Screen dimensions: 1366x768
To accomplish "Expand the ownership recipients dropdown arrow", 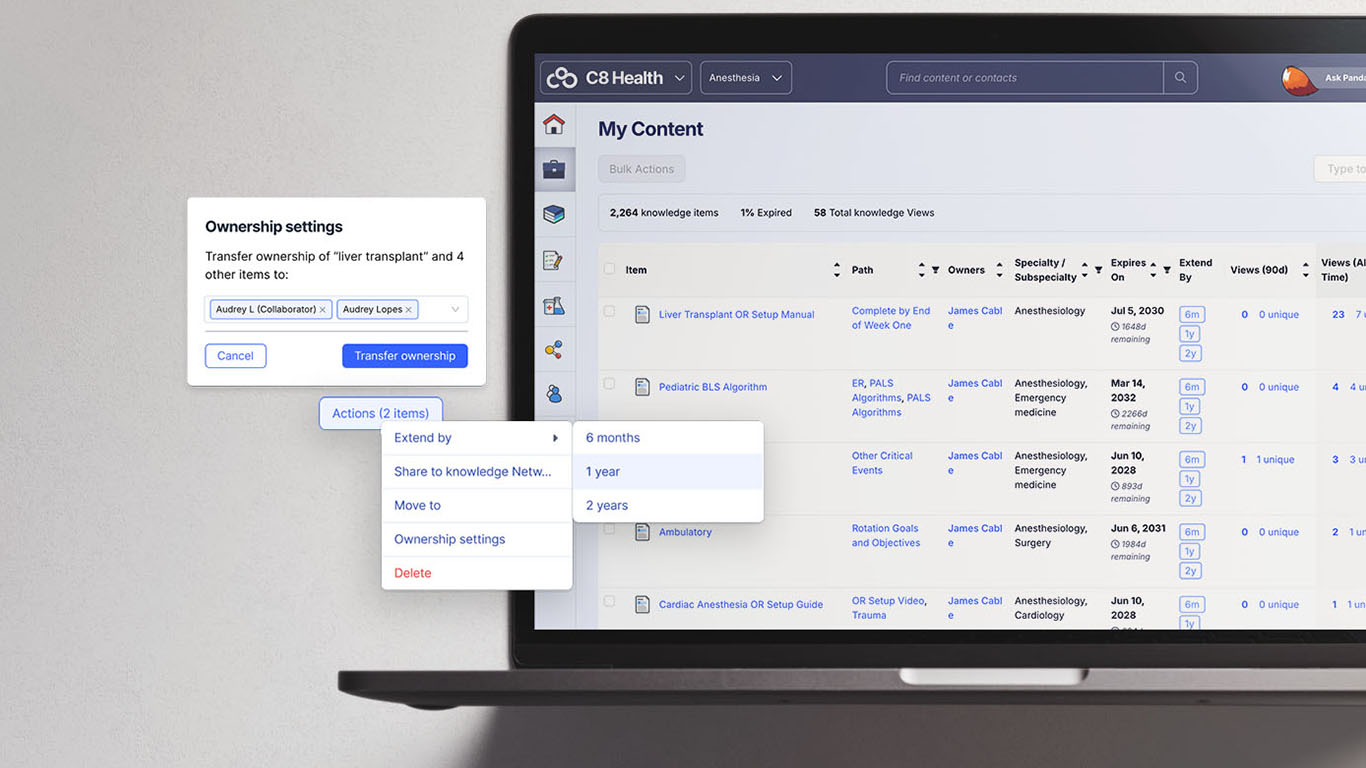I will 455,310.
